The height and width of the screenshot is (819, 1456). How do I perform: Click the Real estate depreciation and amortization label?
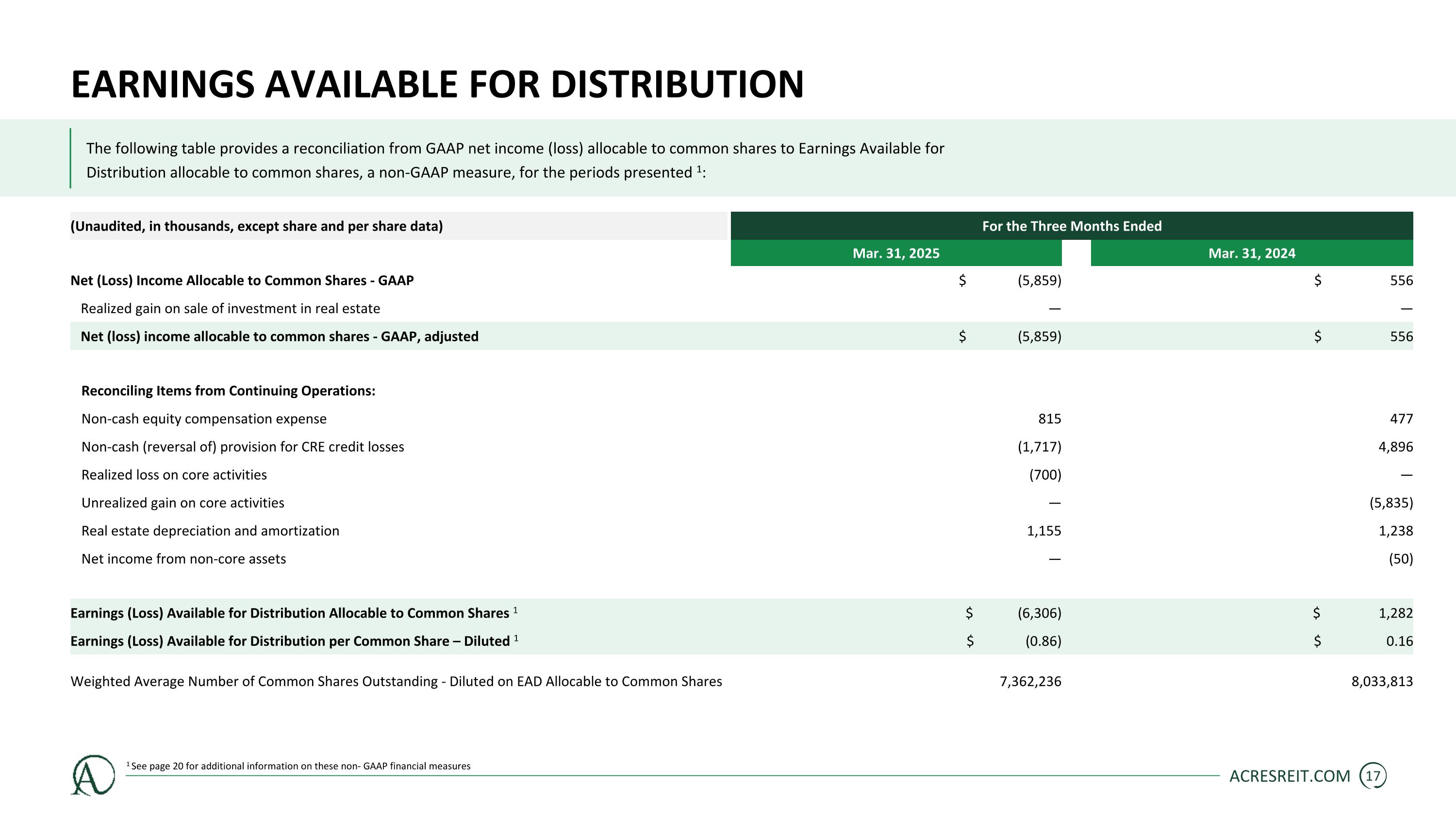210,531
